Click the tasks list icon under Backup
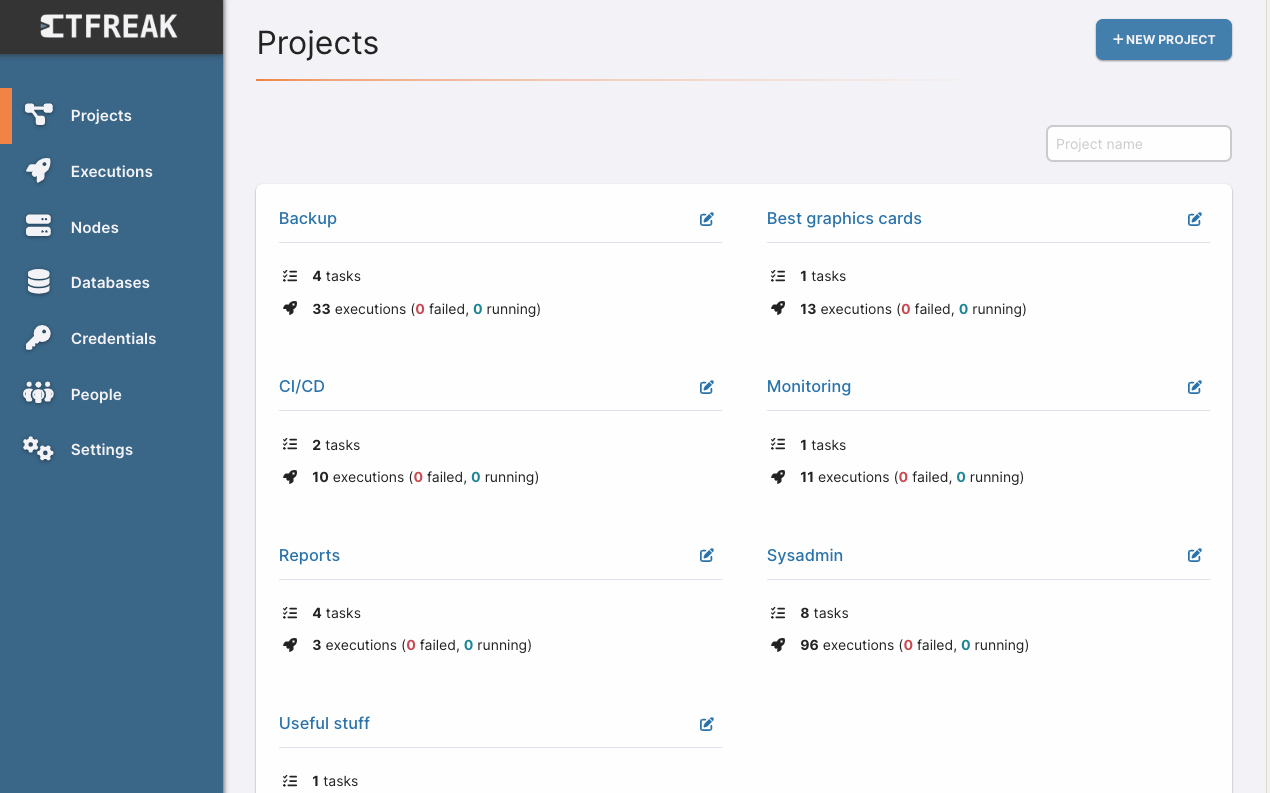This screenshot has height=793, width=1270. 290,276
